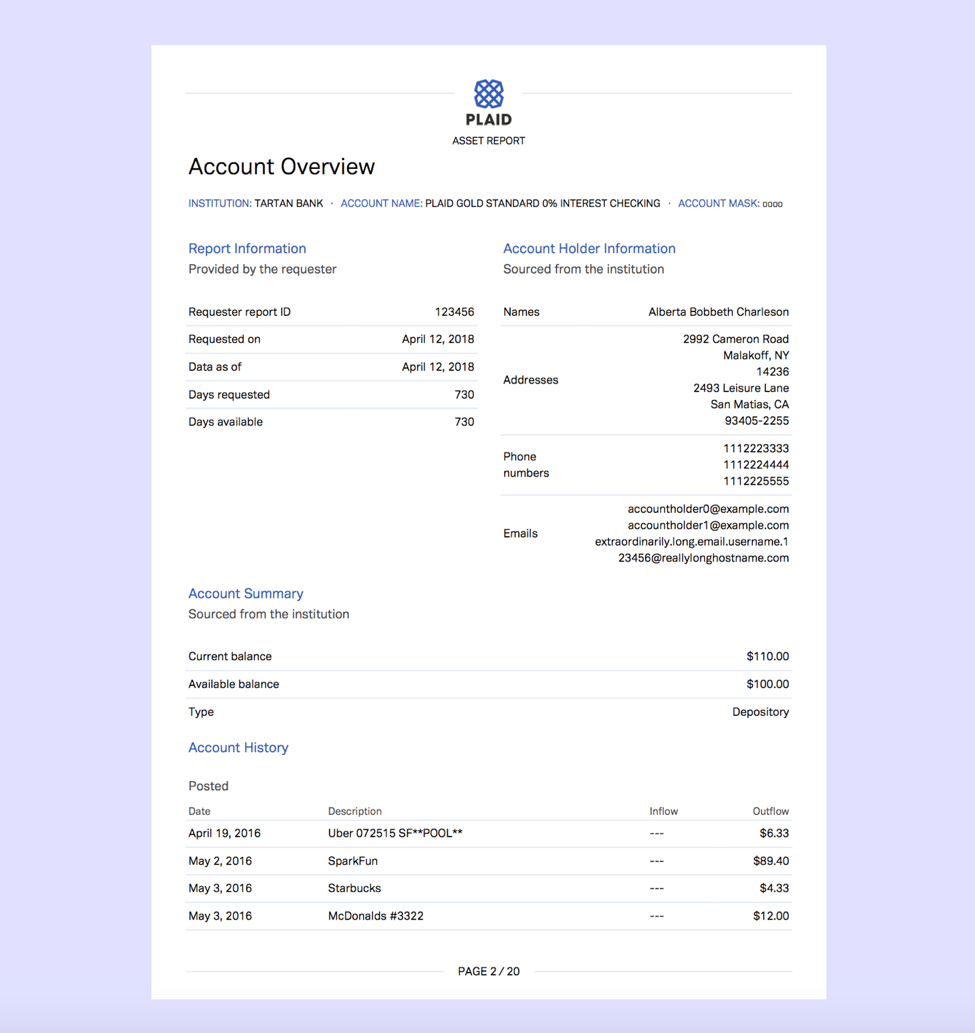
Task: Select the SparkFun transaction row
Action: [x=353, y=861]
